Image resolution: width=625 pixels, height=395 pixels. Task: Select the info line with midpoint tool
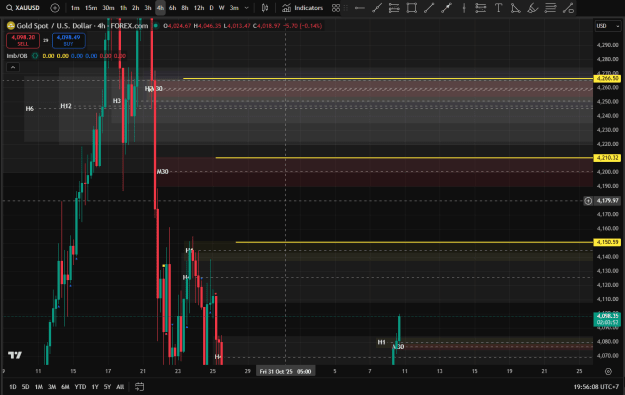(446, 8)
